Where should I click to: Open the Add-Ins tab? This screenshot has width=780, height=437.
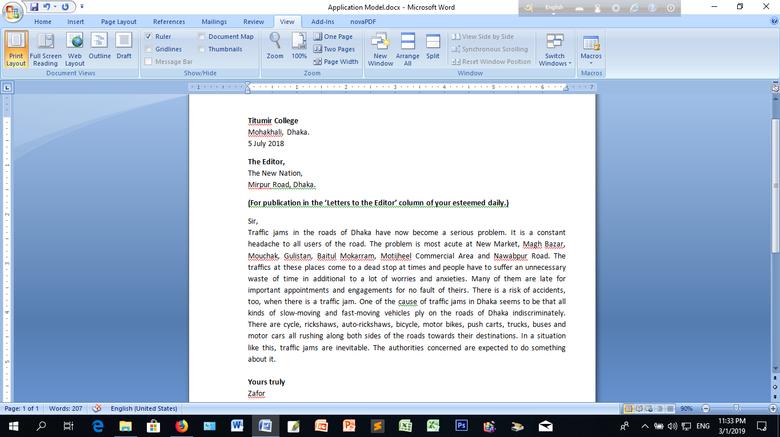(x=323, y=22)
